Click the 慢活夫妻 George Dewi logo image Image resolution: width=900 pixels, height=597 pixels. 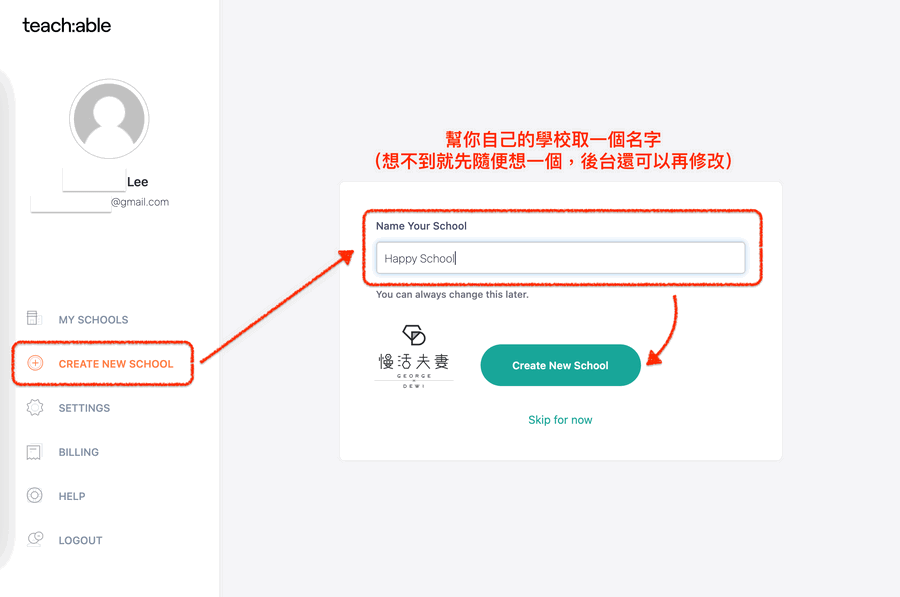tap(414, 357)
